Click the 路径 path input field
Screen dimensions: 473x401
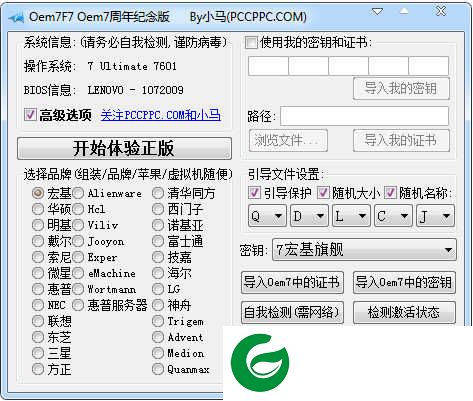pyautogui.click(x=364, y=116)
